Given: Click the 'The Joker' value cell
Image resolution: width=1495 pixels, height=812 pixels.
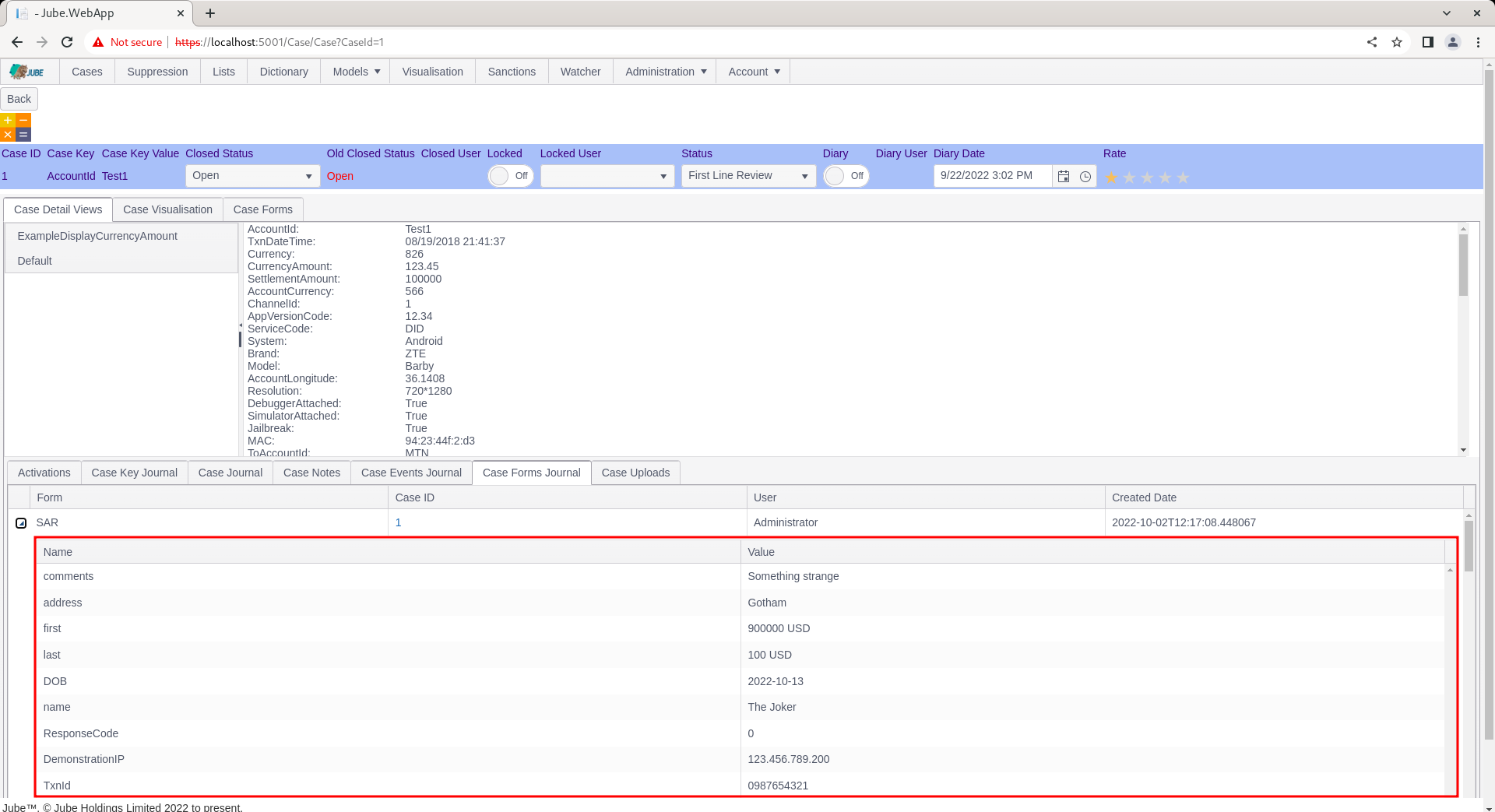Looking at the screenshot, I should (1092, 708).
